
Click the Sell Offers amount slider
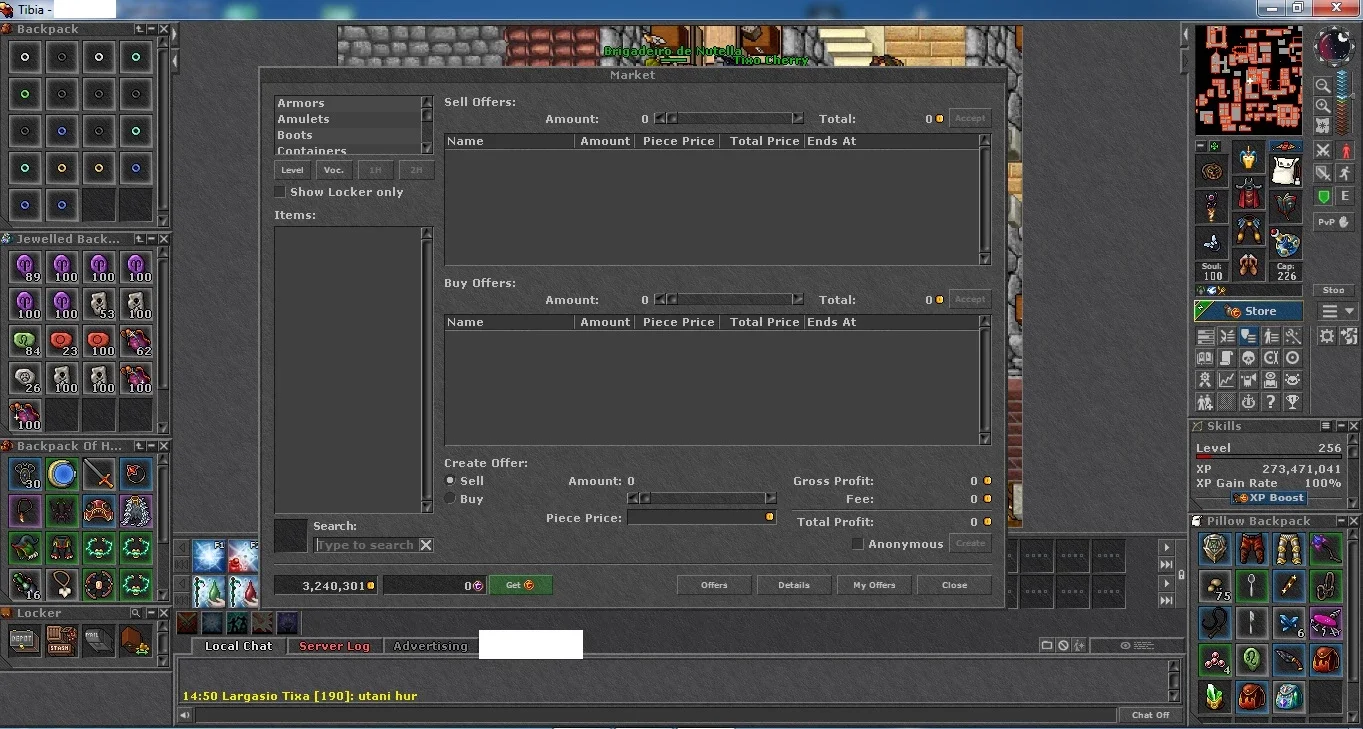pos(730,119)
